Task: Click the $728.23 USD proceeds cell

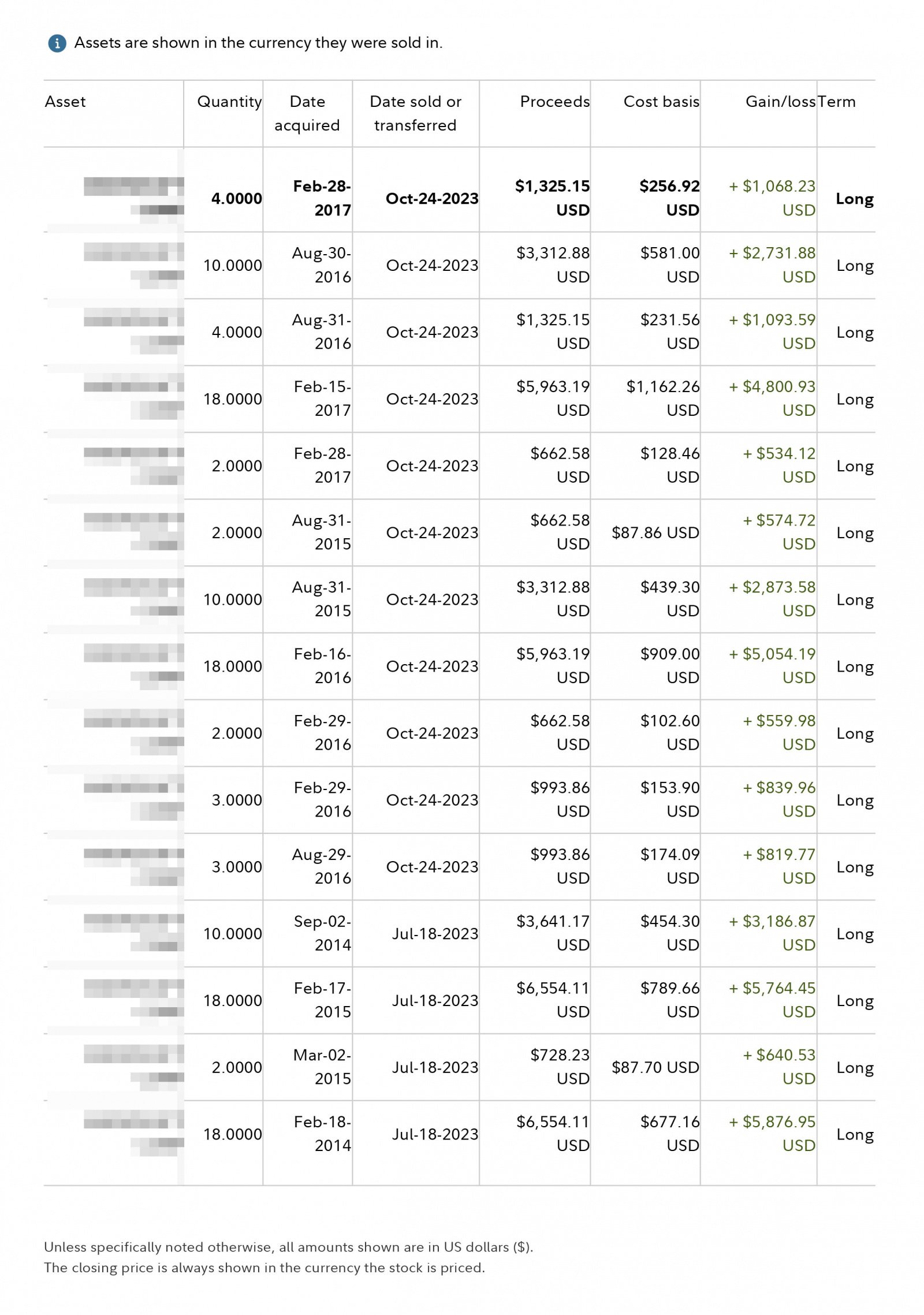Action: [x=560, y=1067]
